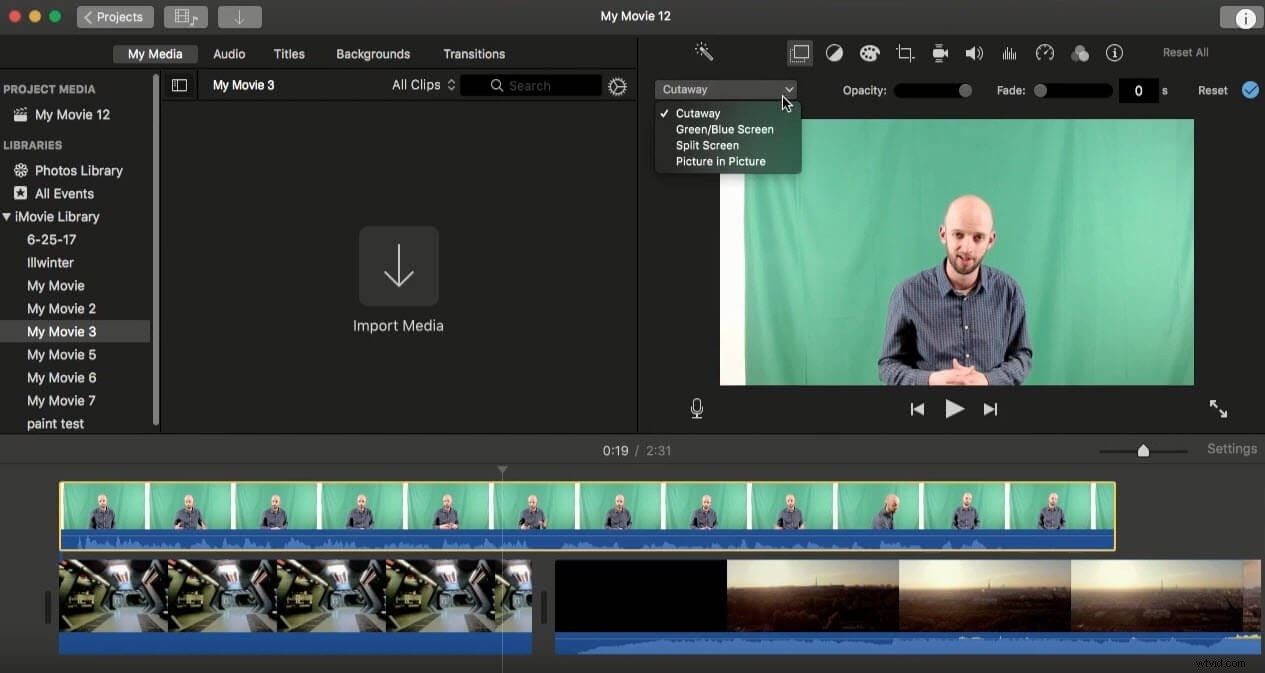Toggle the sidebar visibility button above Project Media
This screenshot has height=673, width=1265.
(x=179, y=85)
